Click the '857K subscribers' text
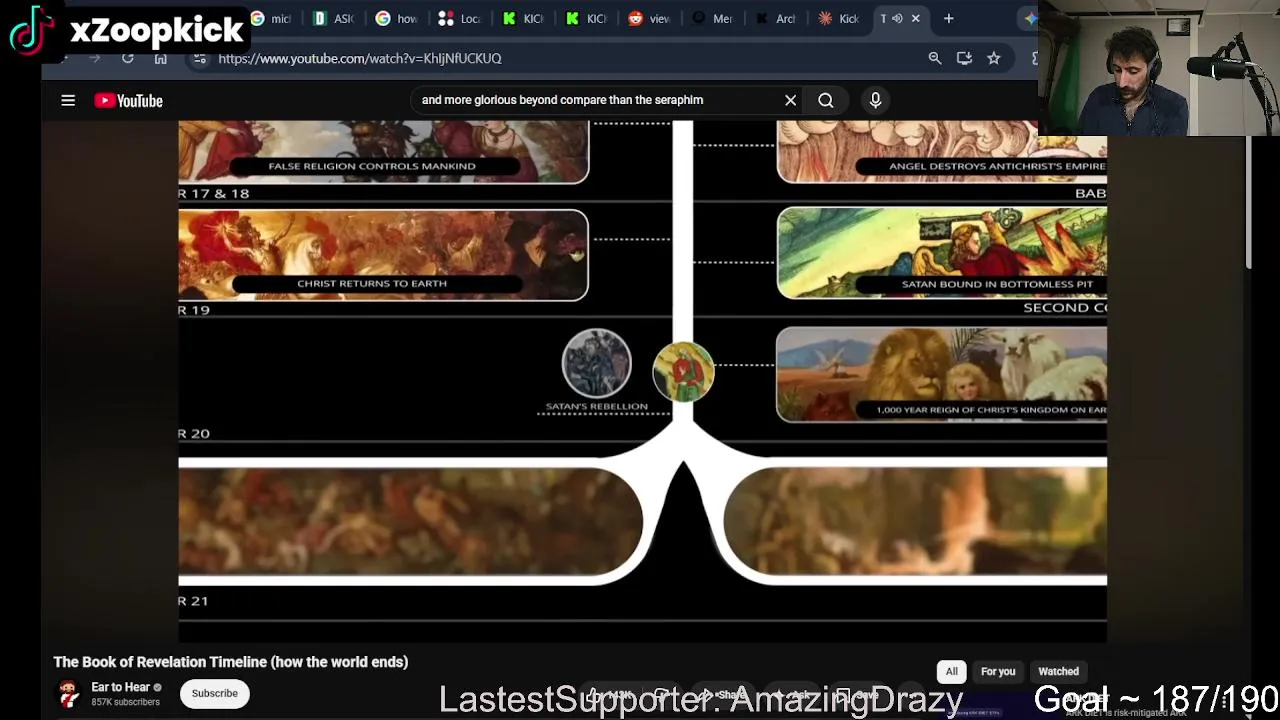The width and height of the screenshot is (1280, 720). (125, 702)
